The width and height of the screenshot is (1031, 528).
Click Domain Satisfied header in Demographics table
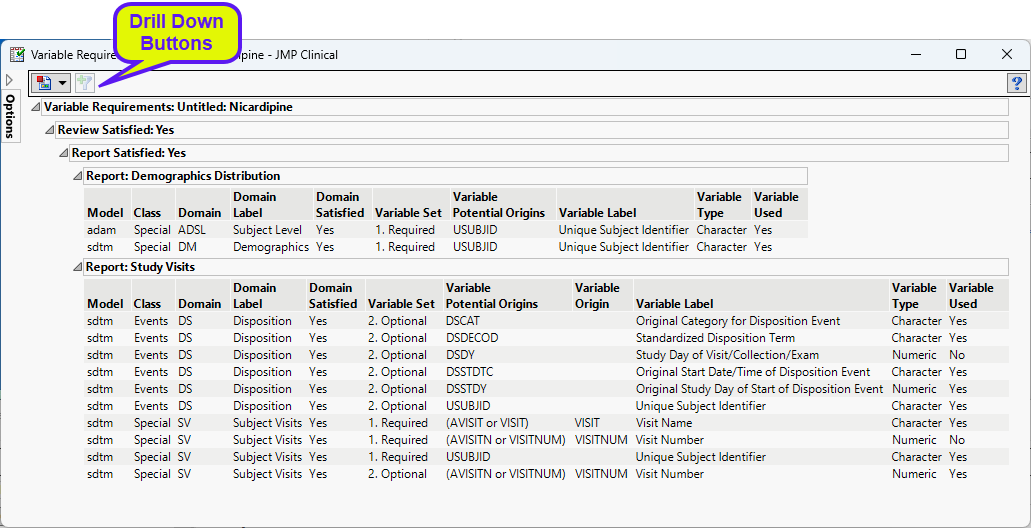point(340,204)
